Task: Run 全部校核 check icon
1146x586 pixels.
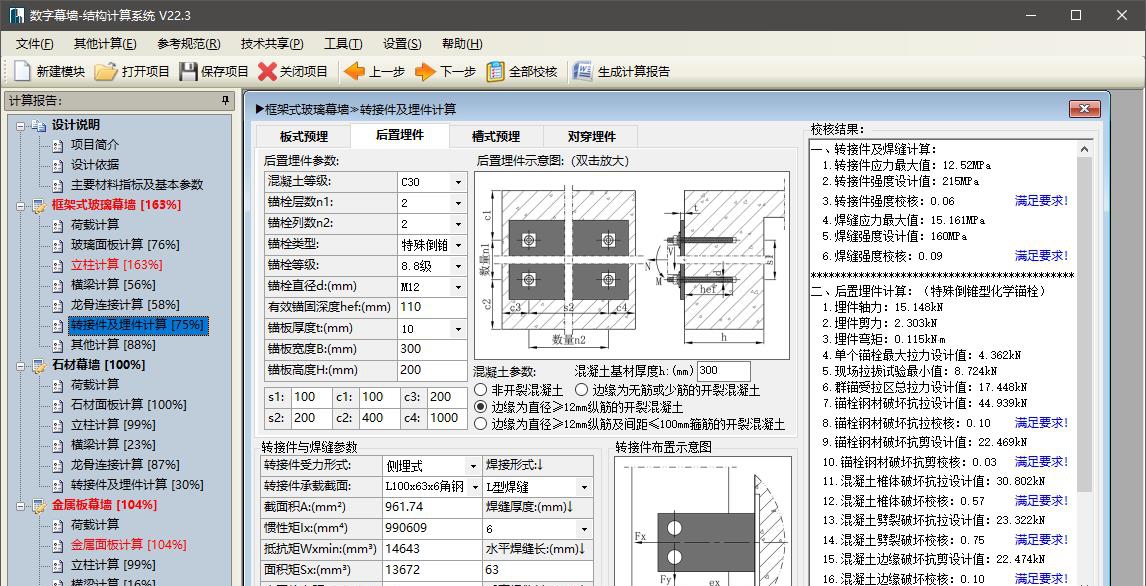Action: click(x=496, y=71)
